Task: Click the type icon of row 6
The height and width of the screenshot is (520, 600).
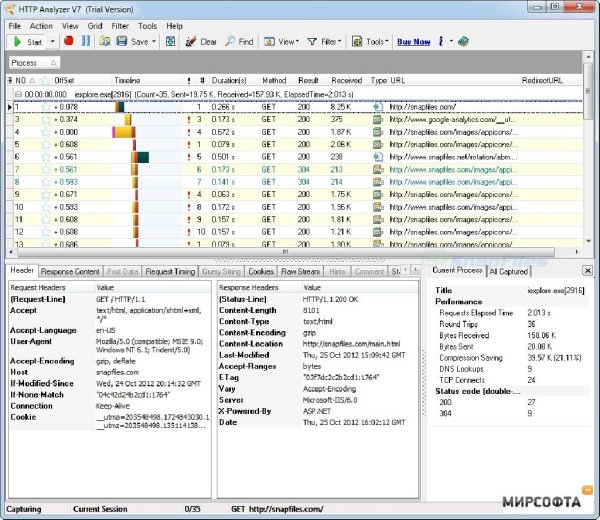Action: (378, 157)
